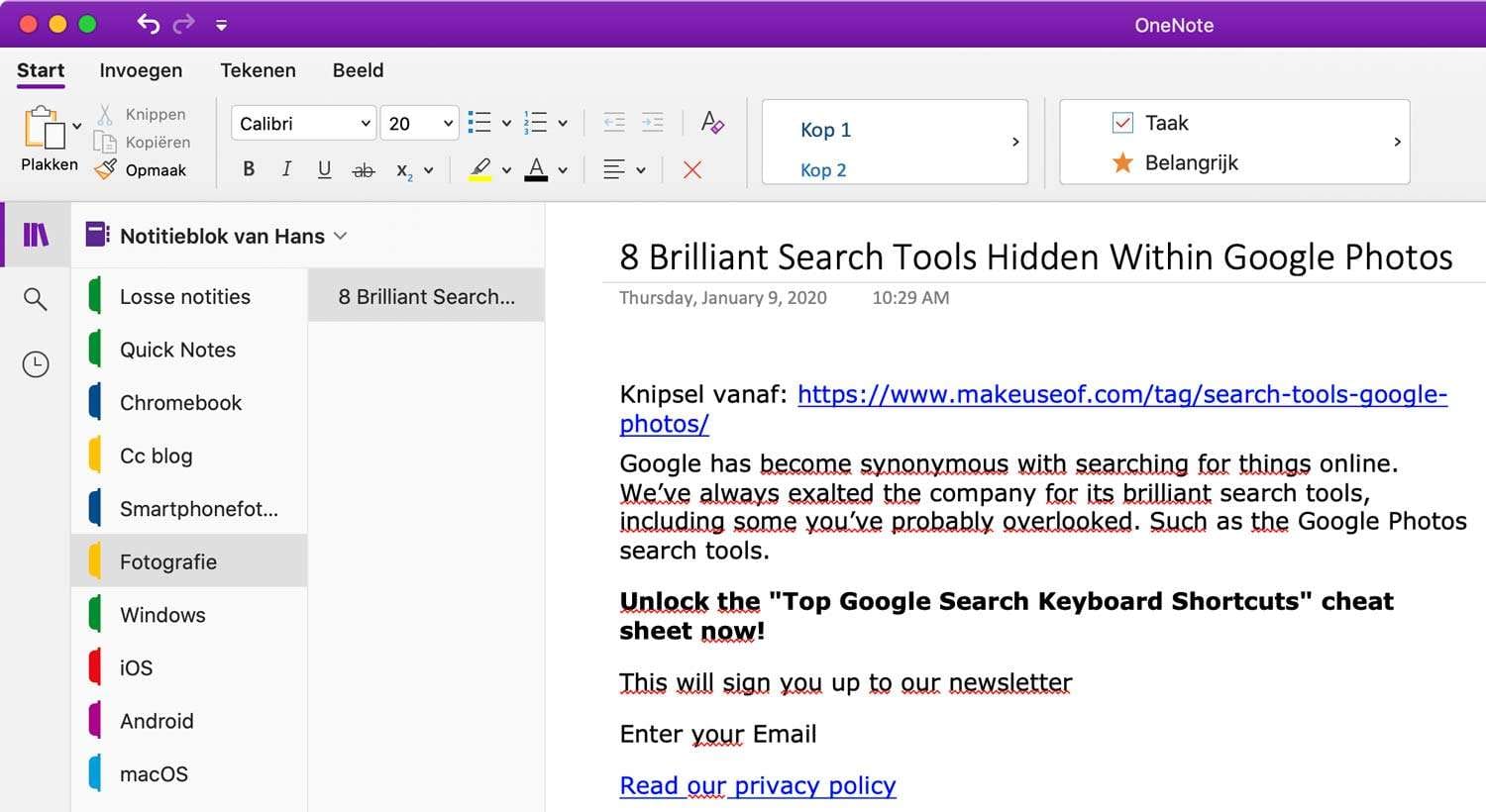Open recent notes clock icon
Viewport: 1486px width, 812px height.
pos(36,364)
